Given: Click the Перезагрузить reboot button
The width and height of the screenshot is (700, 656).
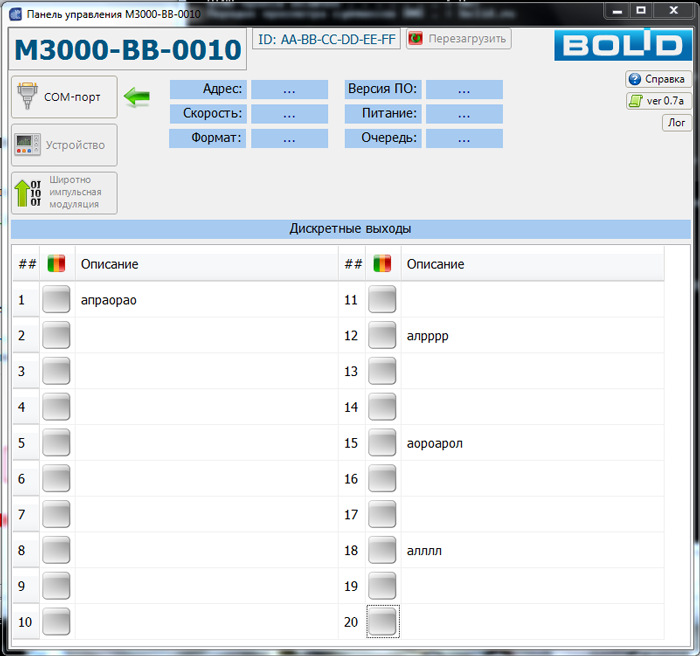Looking at the screenshot, I should tap(458, 39).
